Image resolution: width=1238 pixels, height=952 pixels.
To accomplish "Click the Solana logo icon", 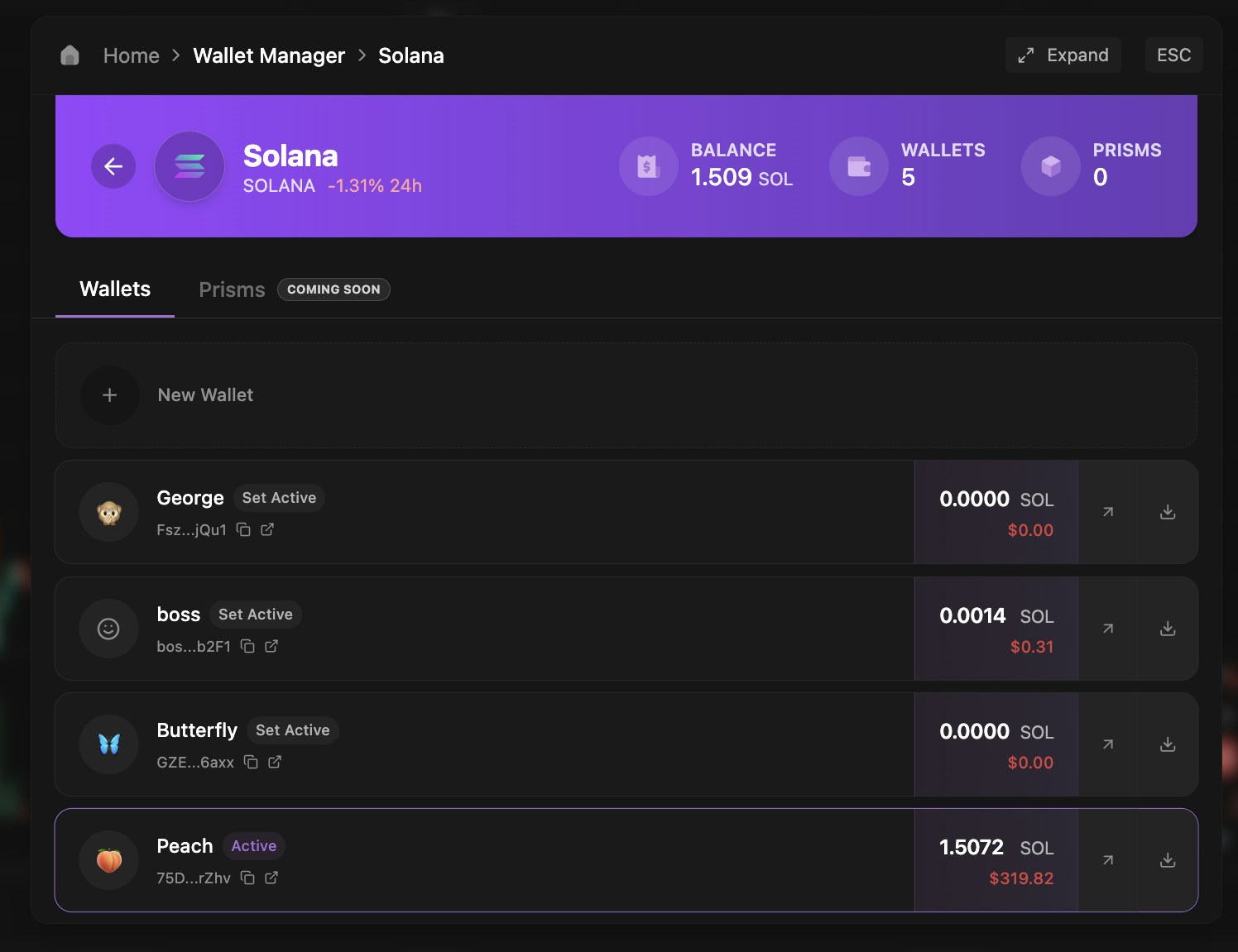I will coord(190,166).
